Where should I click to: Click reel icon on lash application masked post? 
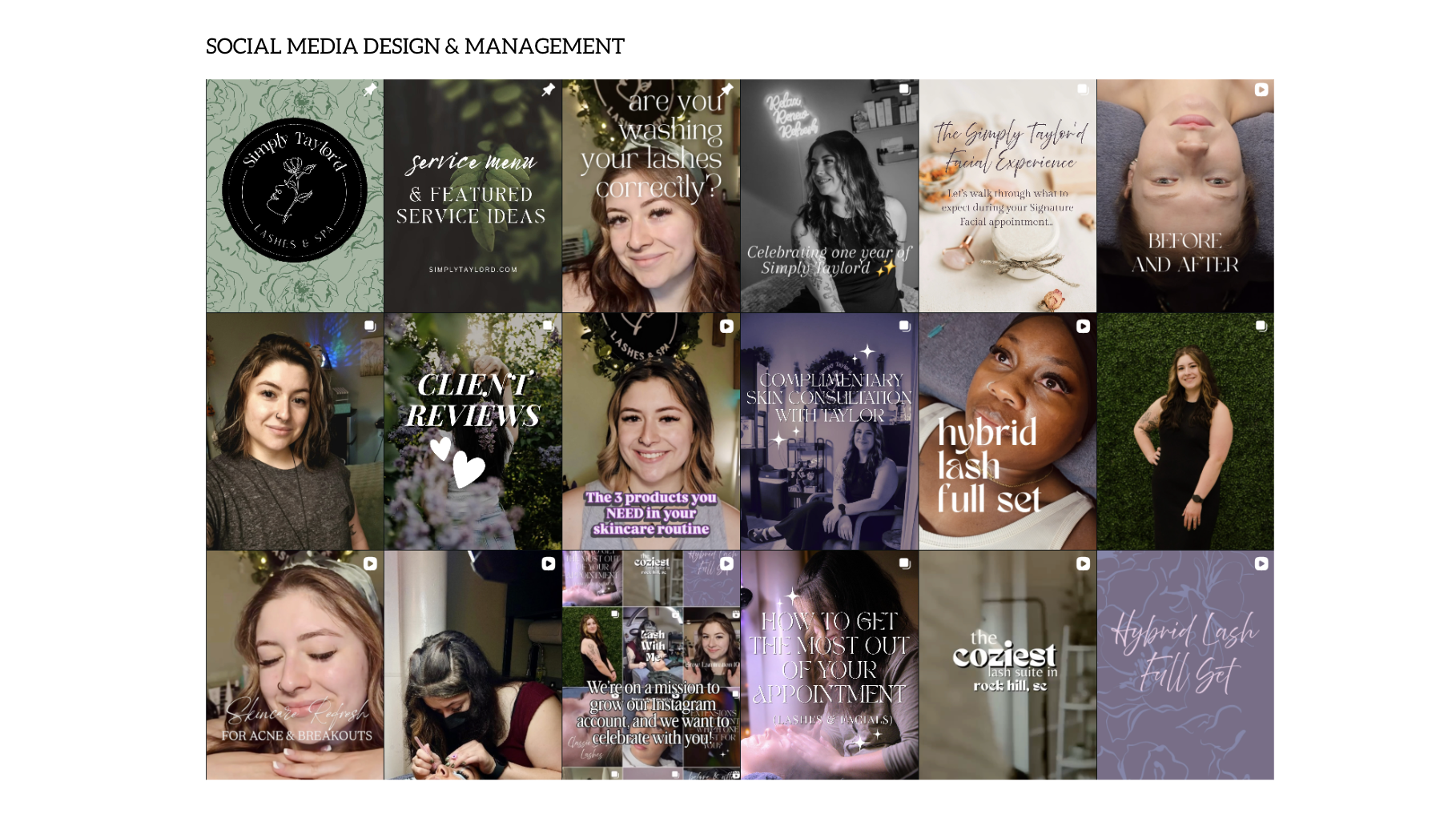point(548,563)
